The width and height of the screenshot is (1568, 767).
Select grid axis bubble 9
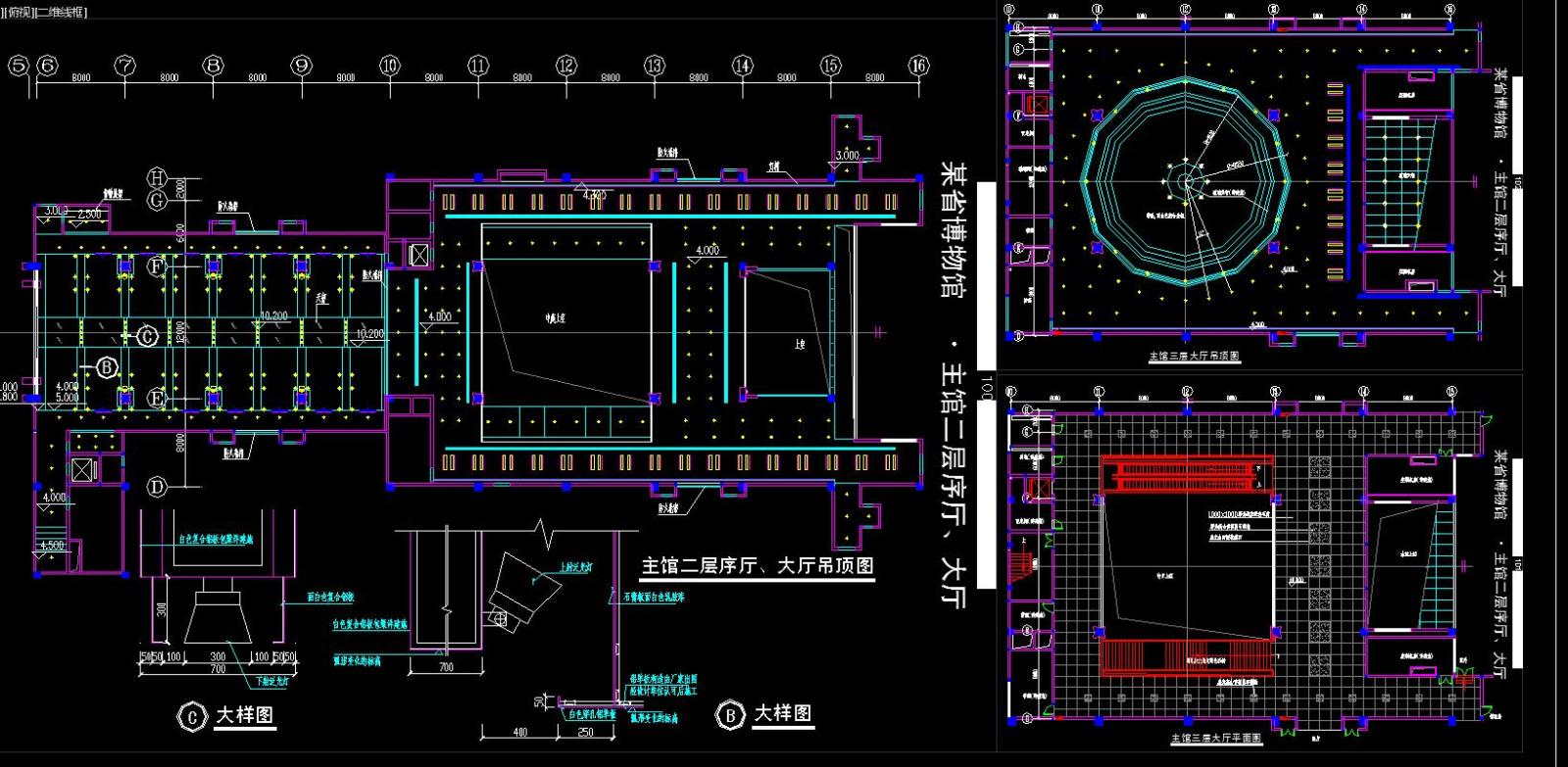302,66
